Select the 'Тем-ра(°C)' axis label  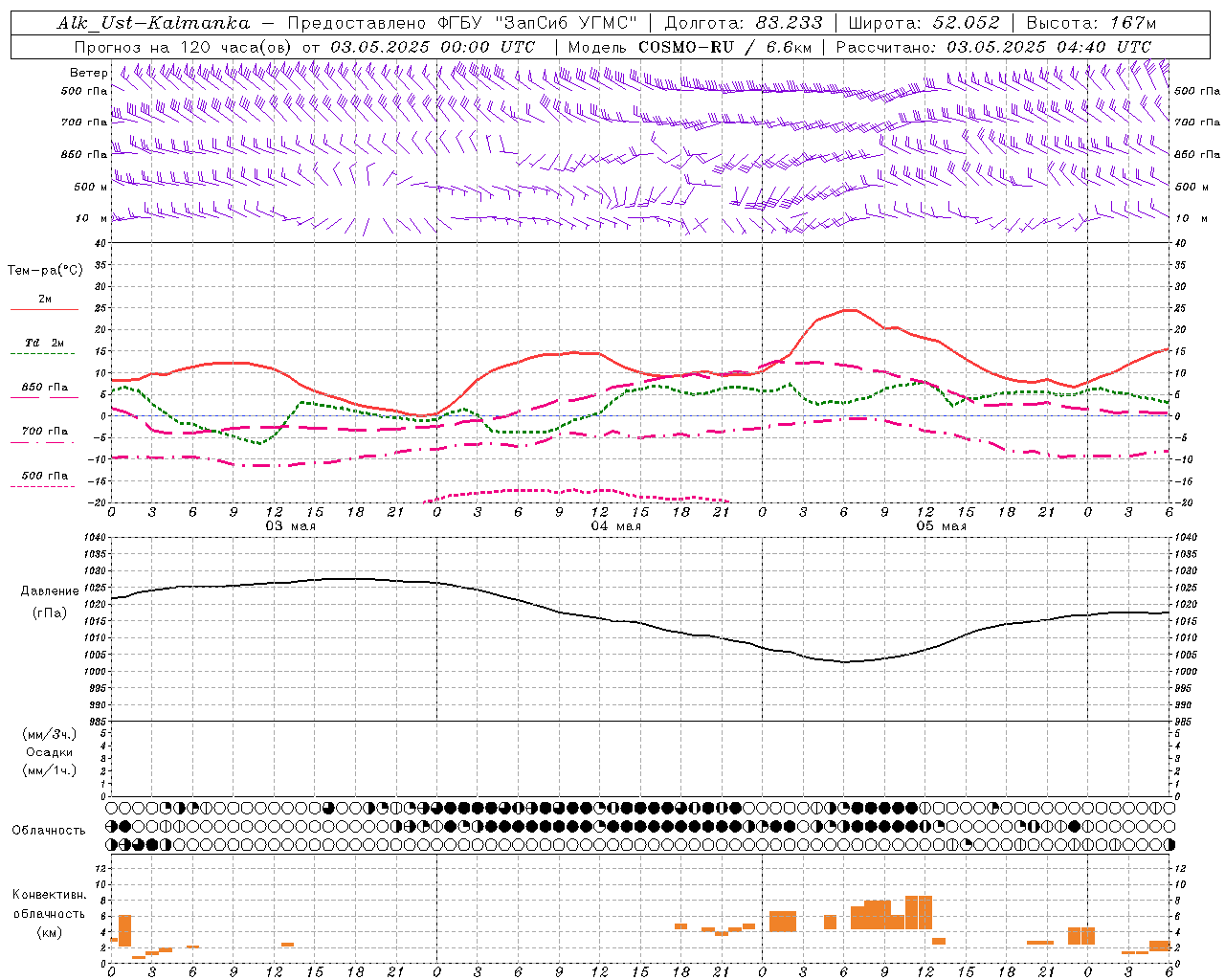point(45,271)
